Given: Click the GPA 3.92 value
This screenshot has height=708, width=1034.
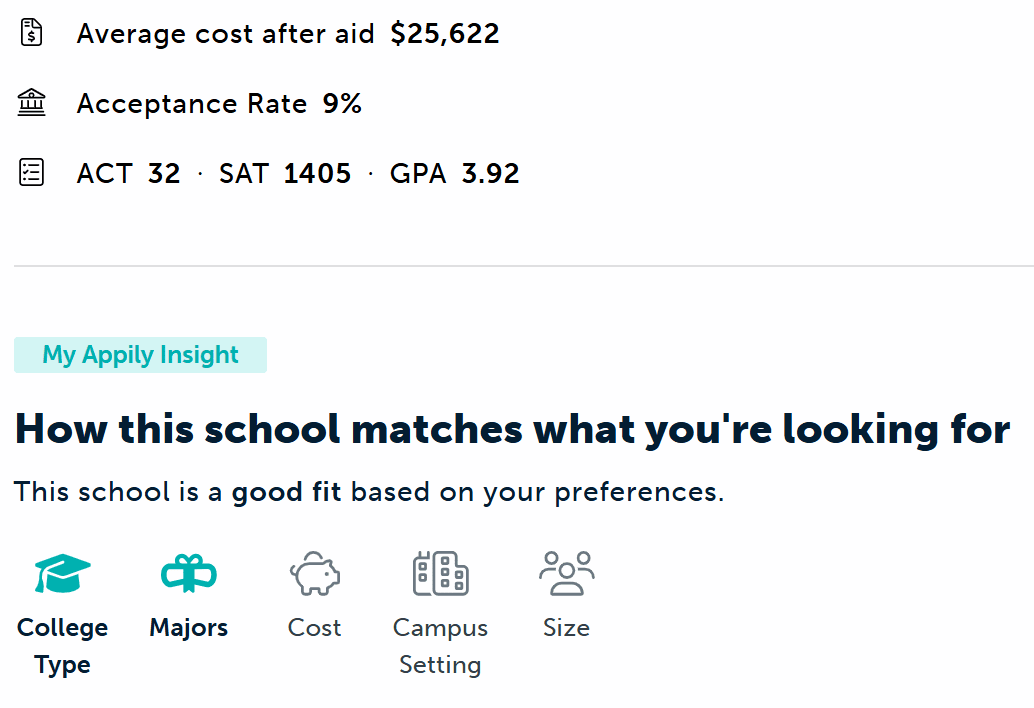Looking at the screenshot, I should click(x=455, y=174).
